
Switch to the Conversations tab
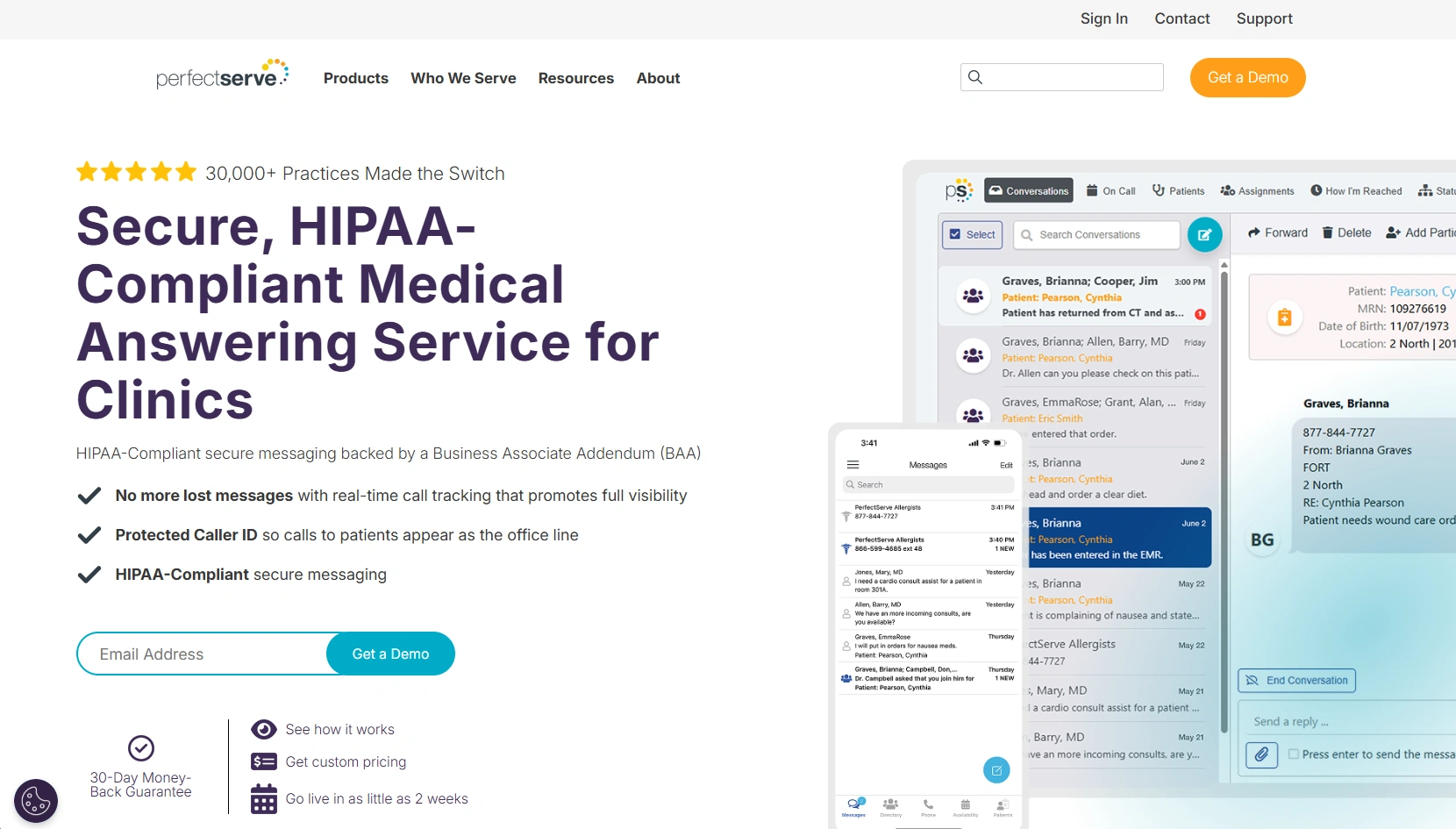(1029, 190)
